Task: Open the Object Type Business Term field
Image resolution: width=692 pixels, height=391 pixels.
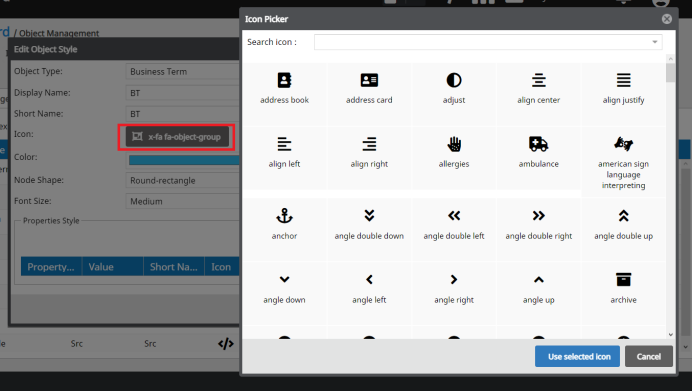Action: (x=182, y=71)
